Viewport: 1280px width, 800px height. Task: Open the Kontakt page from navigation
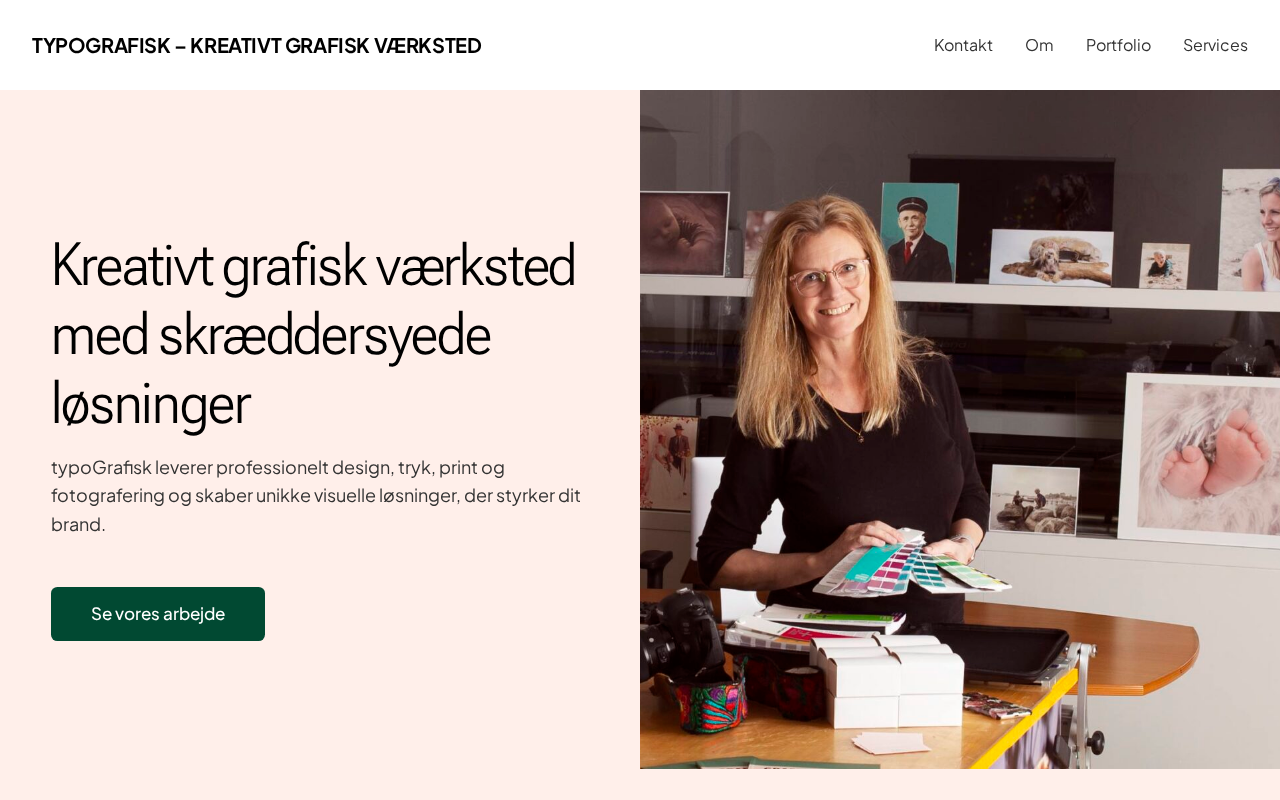(963, 45)
